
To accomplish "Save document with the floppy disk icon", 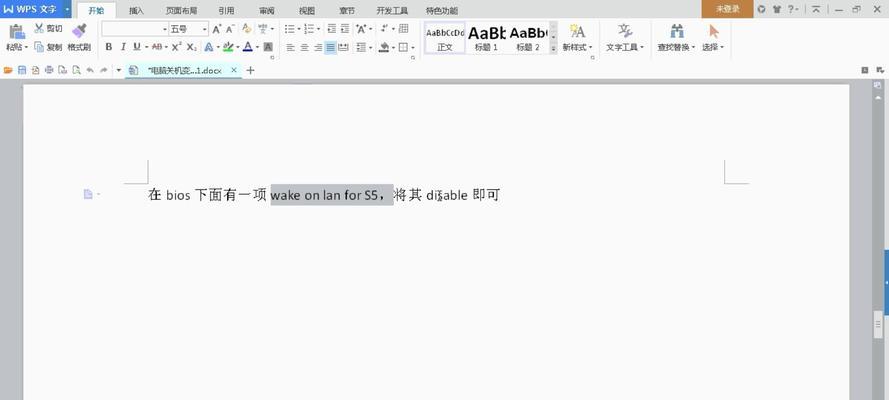I will 22,70.
